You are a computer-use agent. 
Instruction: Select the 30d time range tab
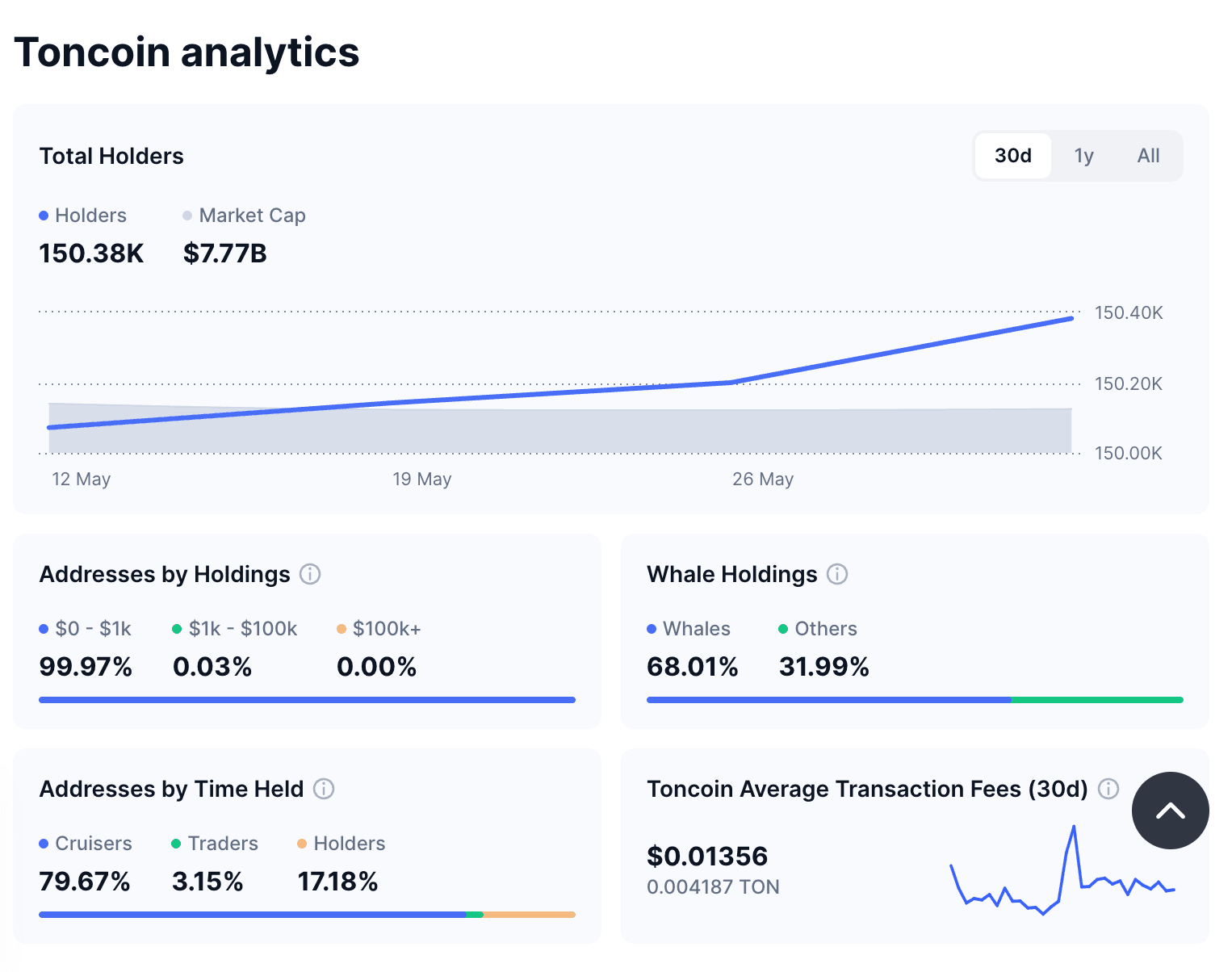click(1013, 156)
